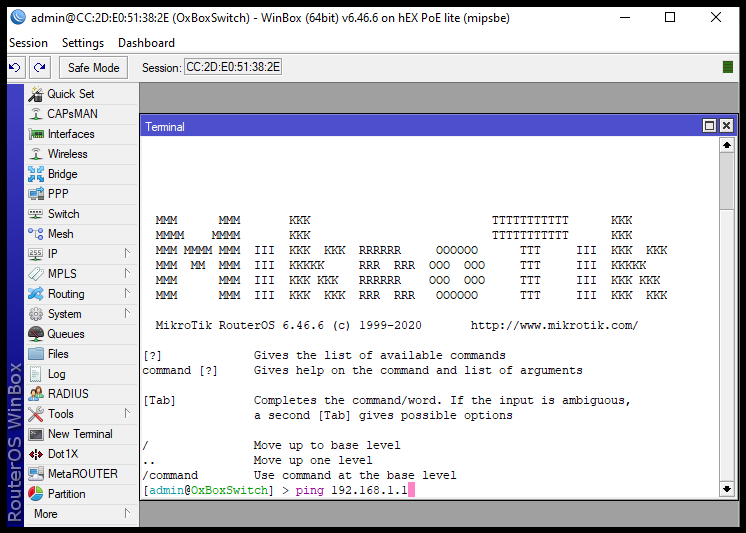
Task: Expand the IP submenu arrow
Action: pyautogui.click(x=127, y=253)
